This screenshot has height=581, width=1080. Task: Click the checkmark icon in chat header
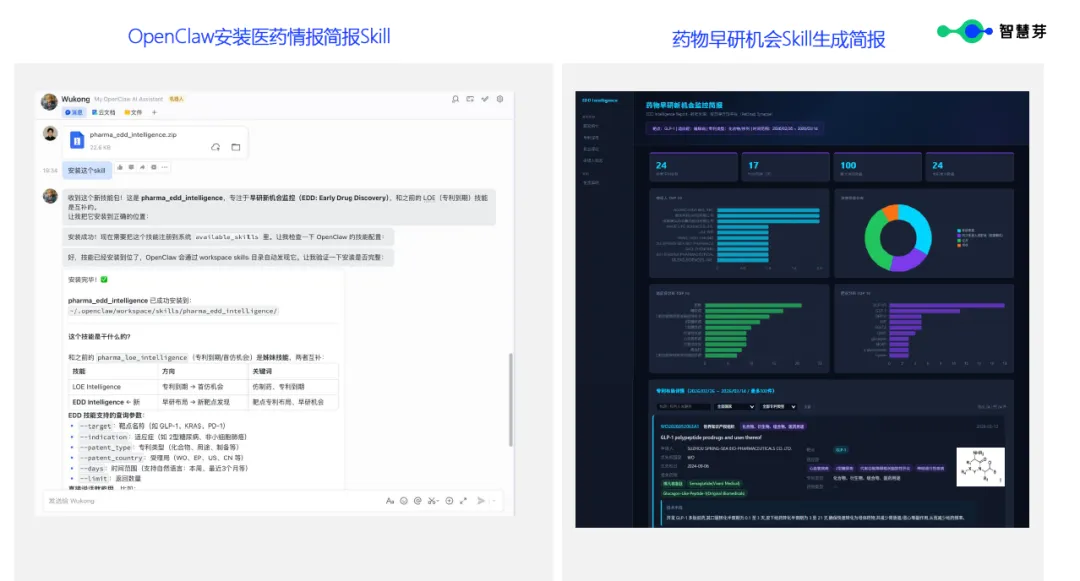pos(485,99)
